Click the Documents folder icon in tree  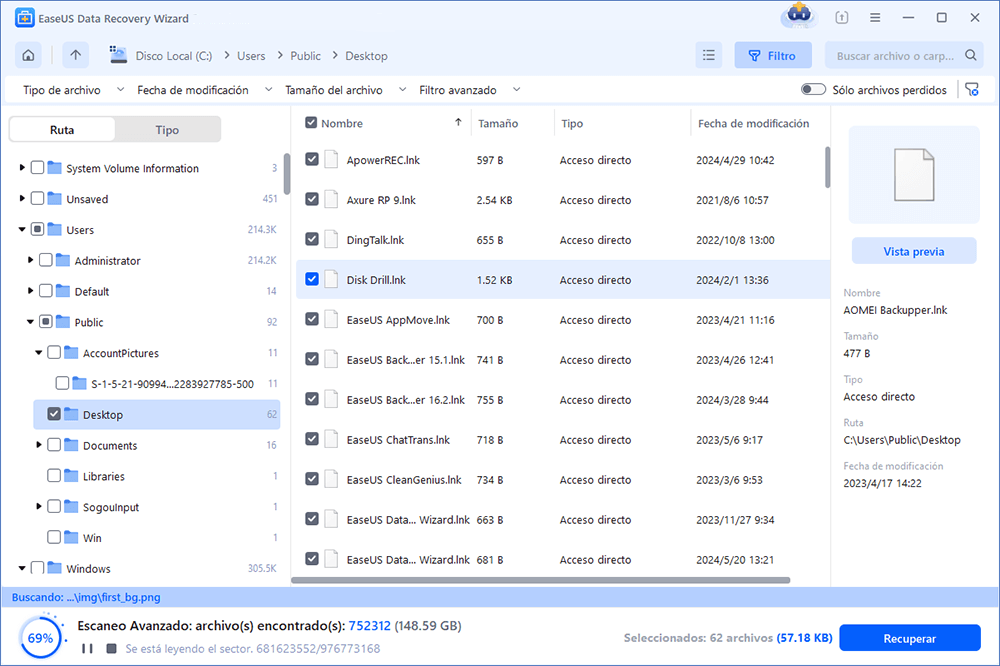click(71, 445)
